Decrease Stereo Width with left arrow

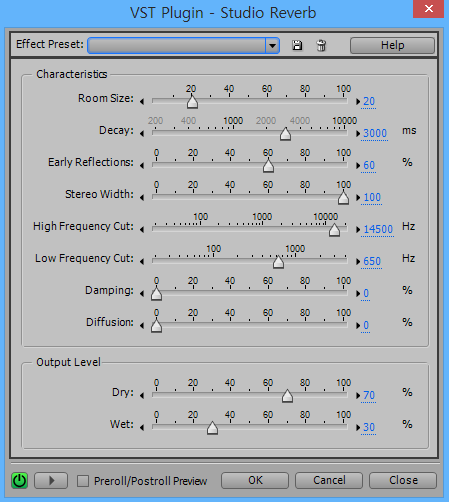[142, 198]
